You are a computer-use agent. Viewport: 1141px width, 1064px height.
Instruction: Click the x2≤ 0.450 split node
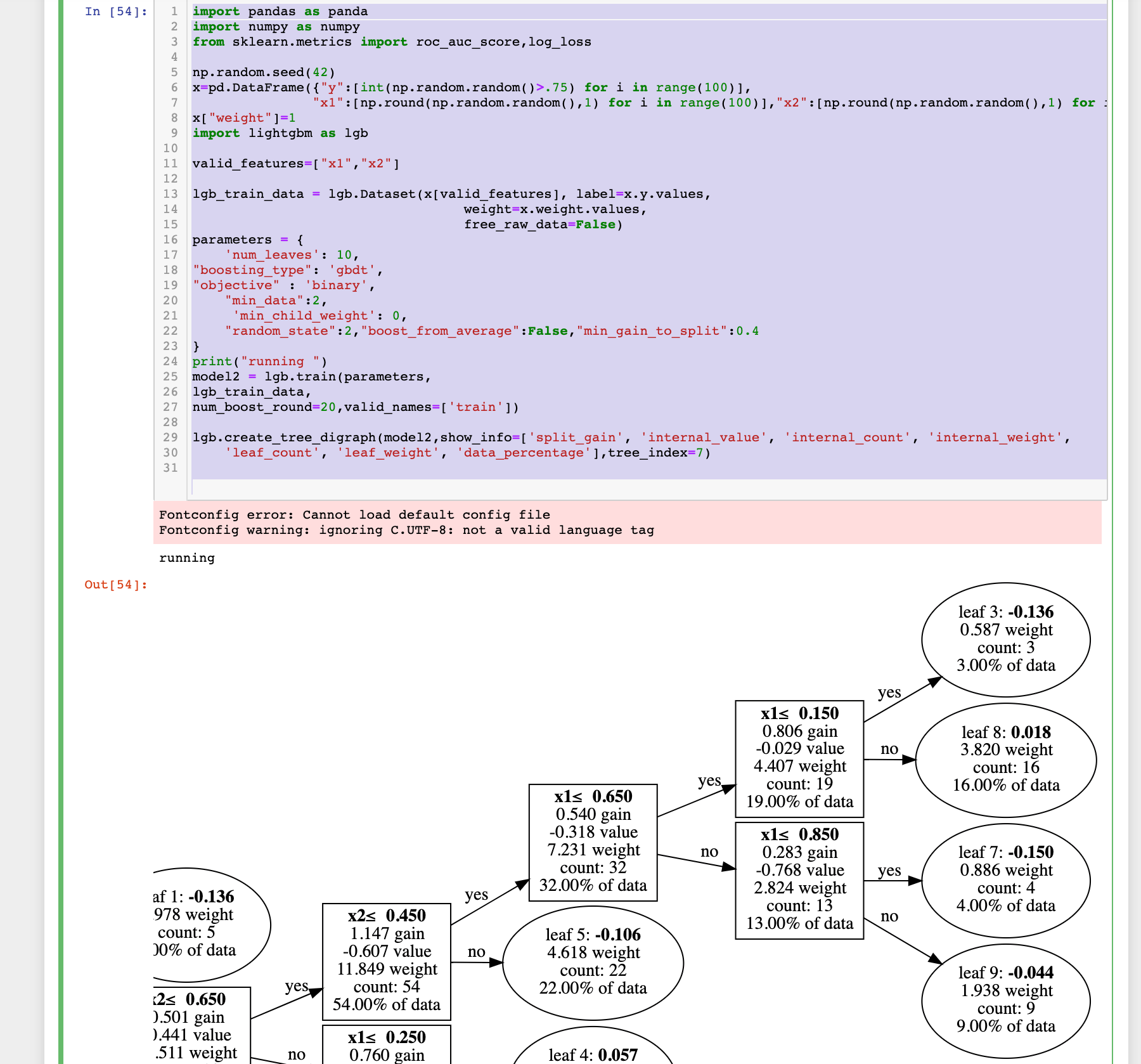click(387, 961)
